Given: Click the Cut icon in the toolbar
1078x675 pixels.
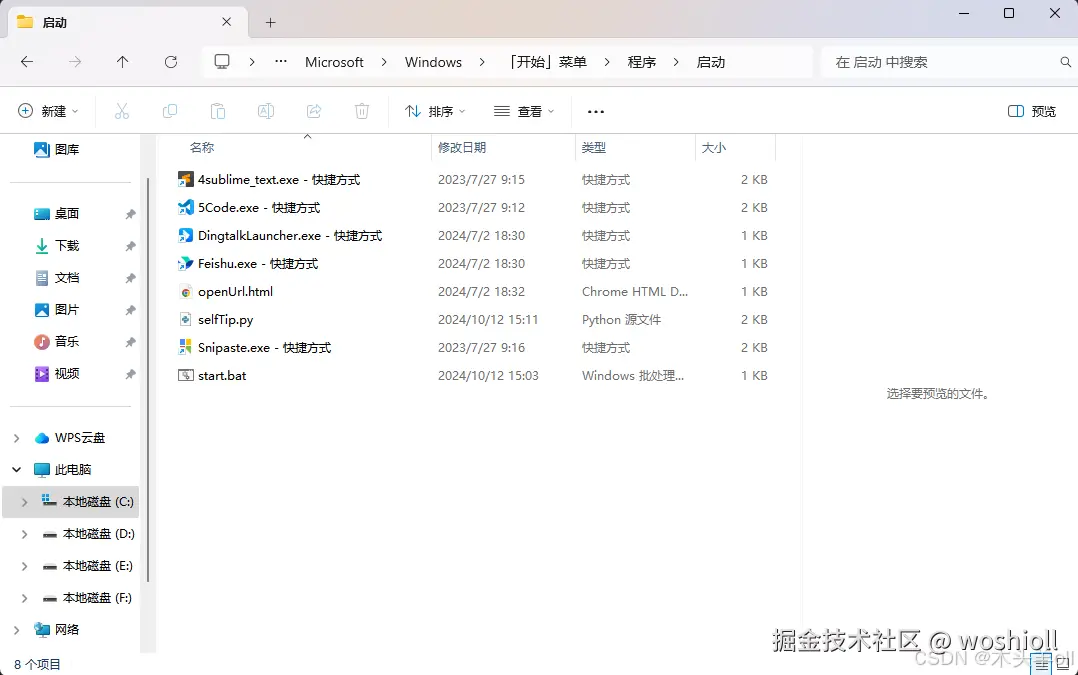Looking at the screenshot, I should (122, 111).
